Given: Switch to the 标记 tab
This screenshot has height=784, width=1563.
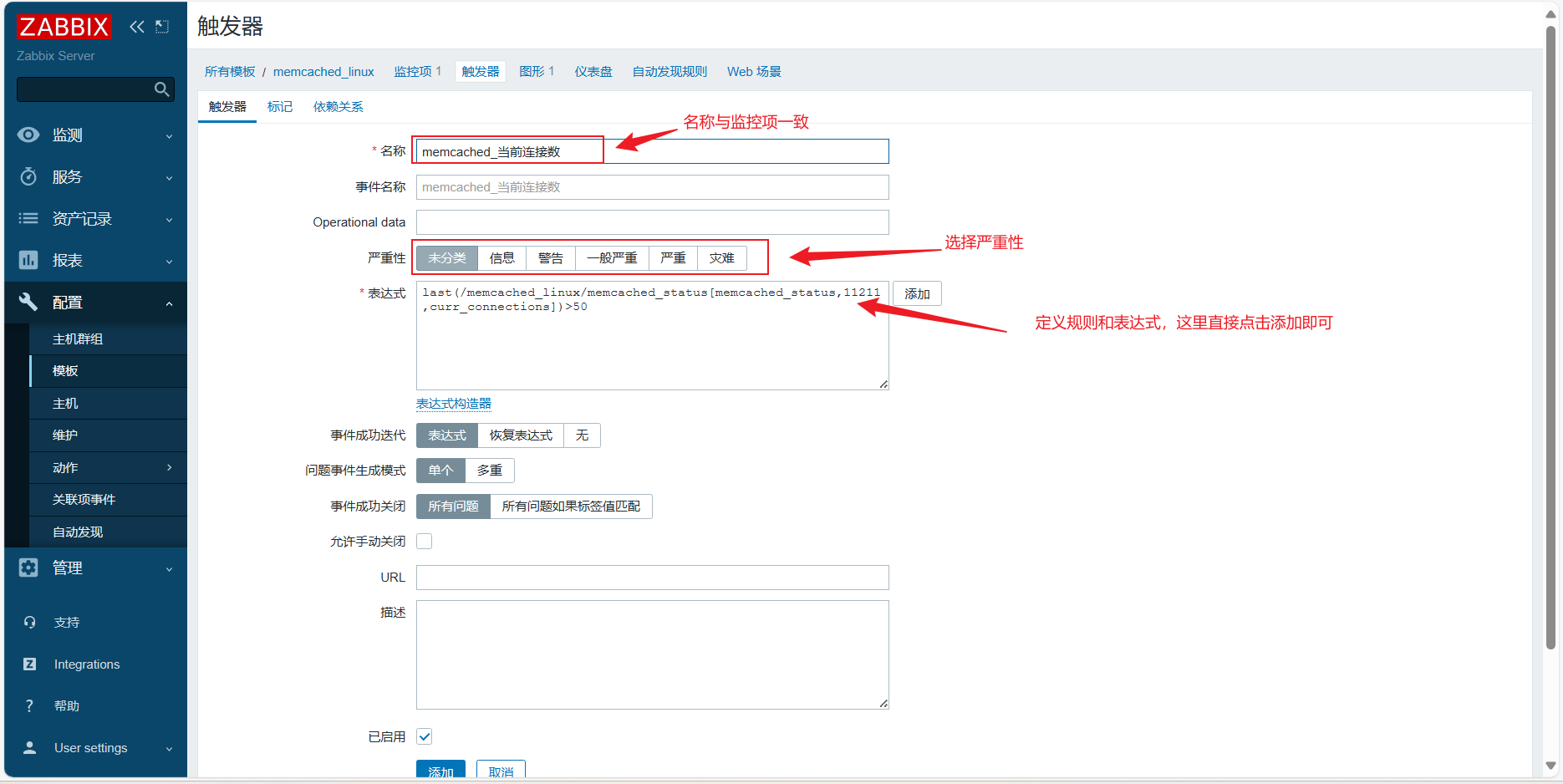Looking at the screenshot, I should point(280,107).
